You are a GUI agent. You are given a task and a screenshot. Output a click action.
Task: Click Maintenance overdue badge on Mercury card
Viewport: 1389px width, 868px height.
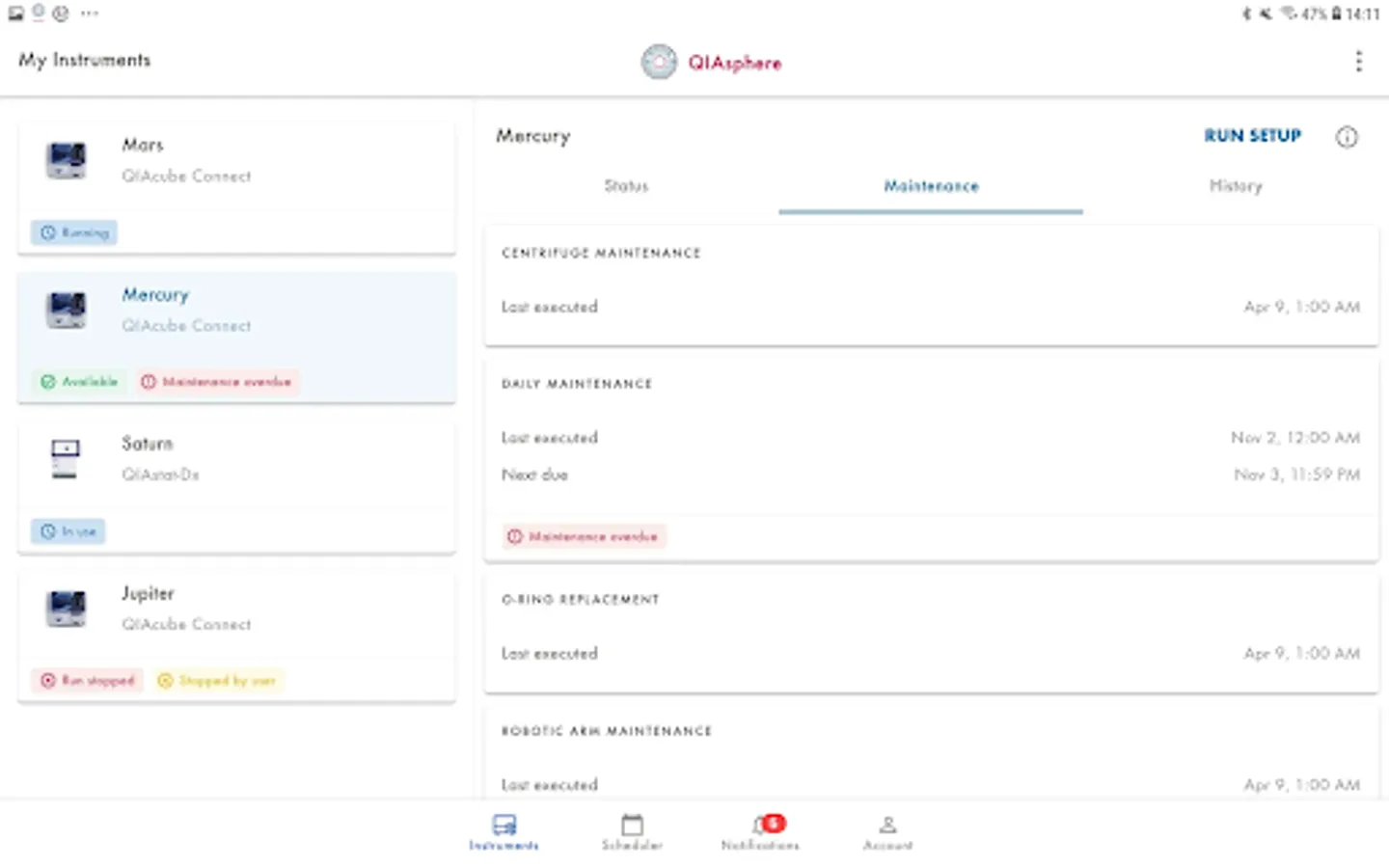pos(216,382)
